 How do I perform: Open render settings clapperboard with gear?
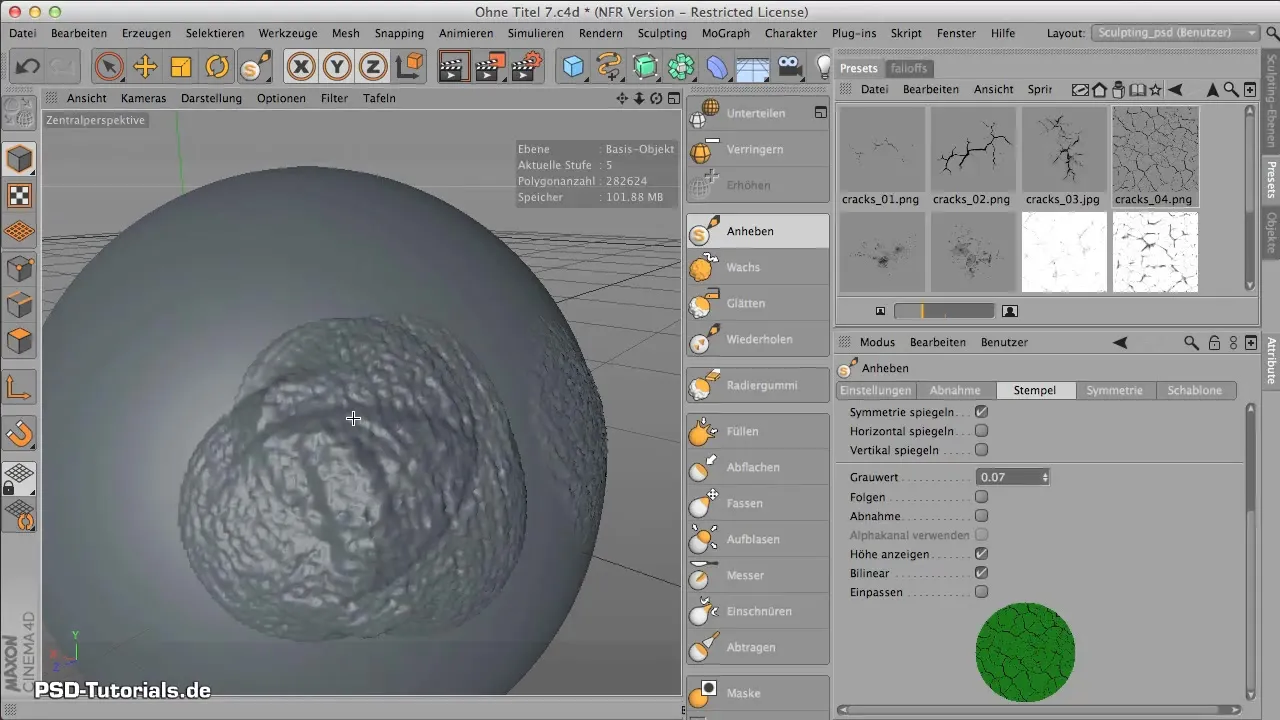(x=526, y=67)
